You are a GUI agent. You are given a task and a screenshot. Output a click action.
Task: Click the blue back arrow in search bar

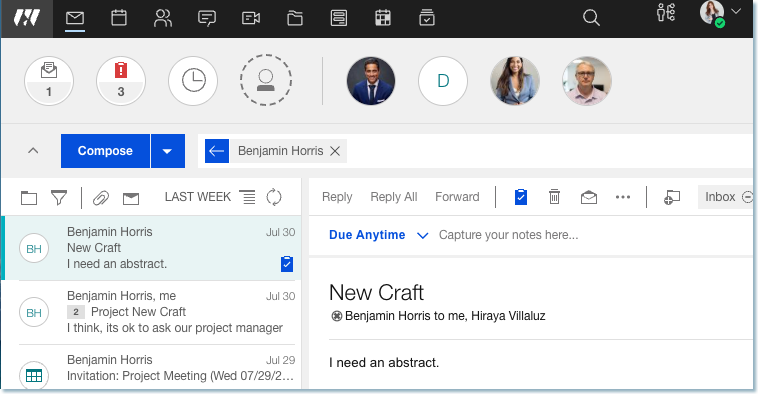coord(217,151)
